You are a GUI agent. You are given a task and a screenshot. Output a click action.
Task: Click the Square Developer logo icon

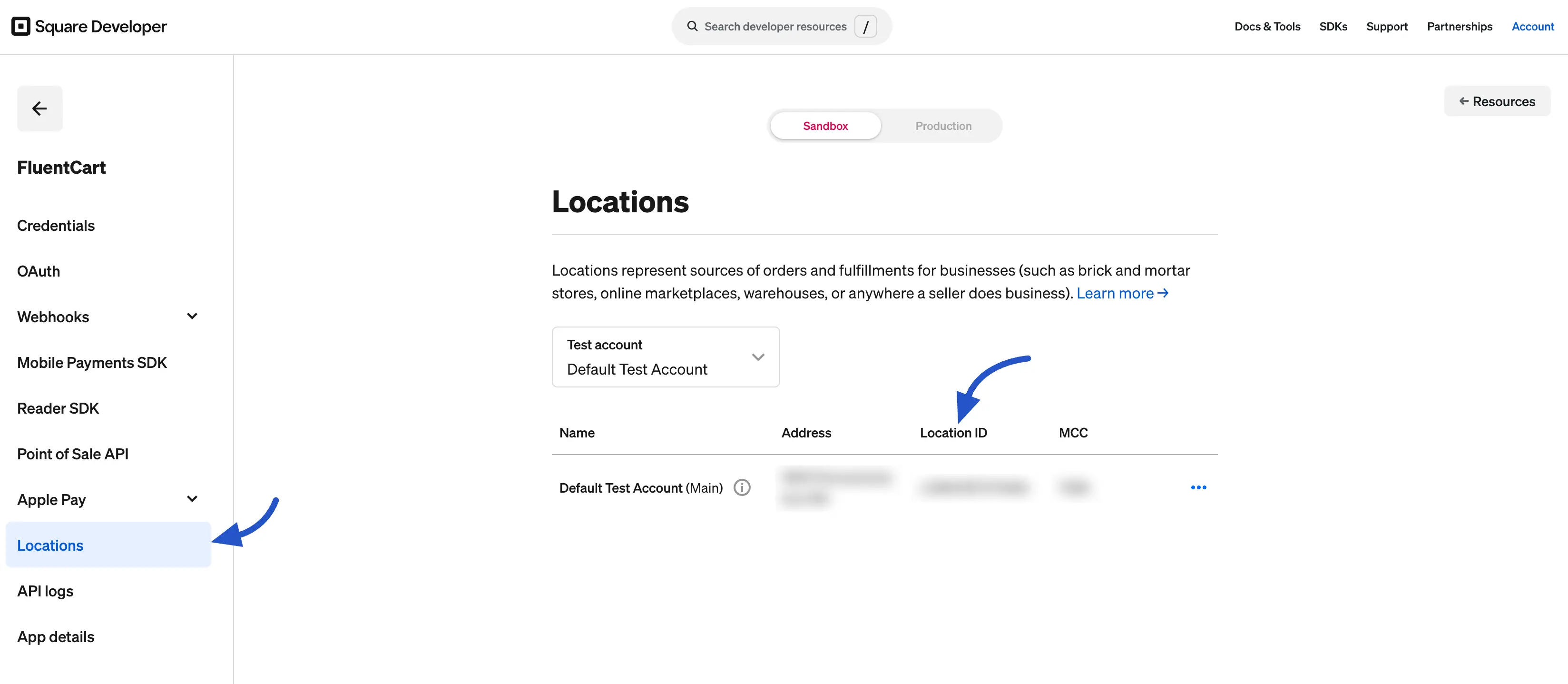point(21,26)
